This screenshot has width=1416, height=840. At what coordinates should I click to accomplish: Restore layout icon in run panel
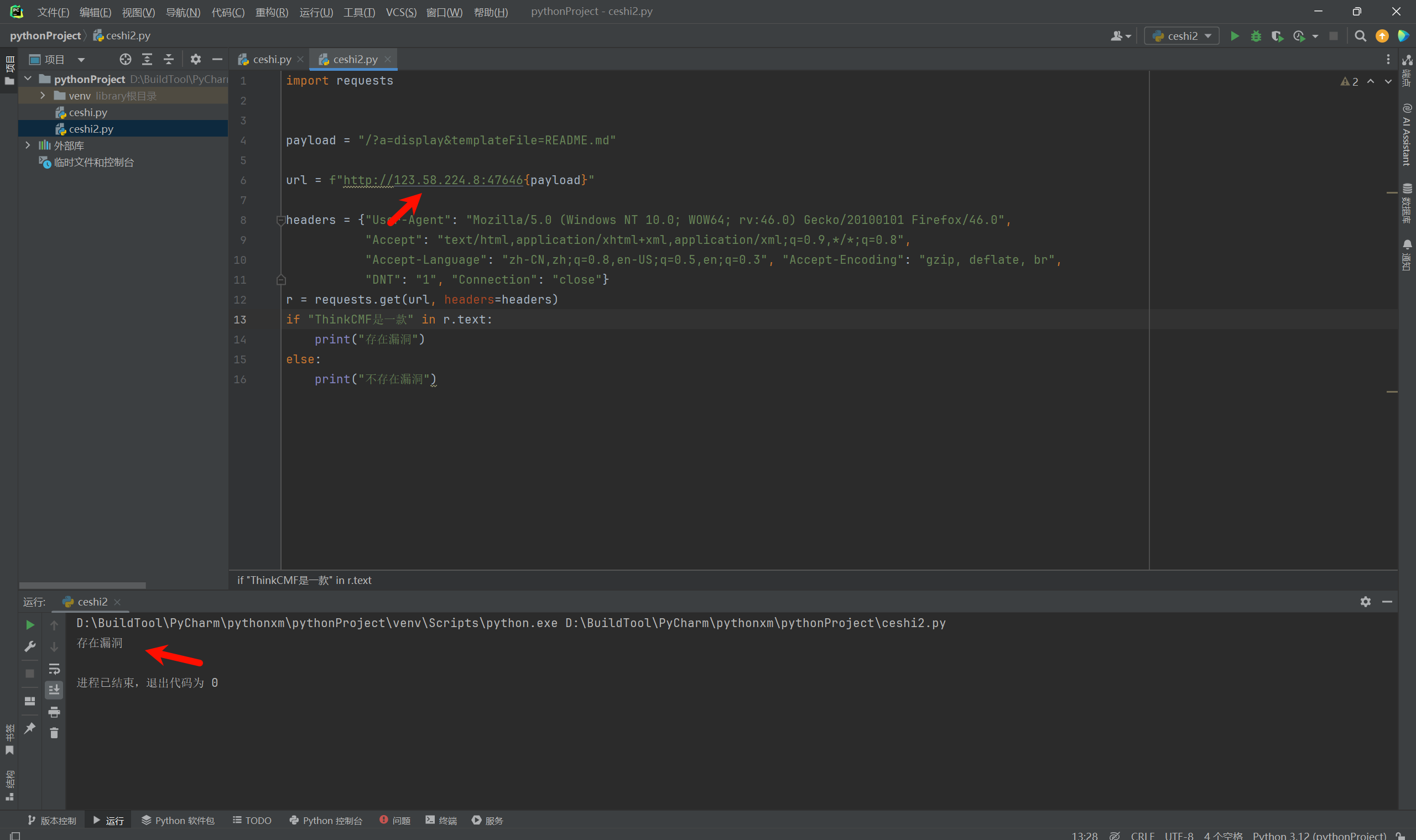pyautogui.click(x=30, y=701)
